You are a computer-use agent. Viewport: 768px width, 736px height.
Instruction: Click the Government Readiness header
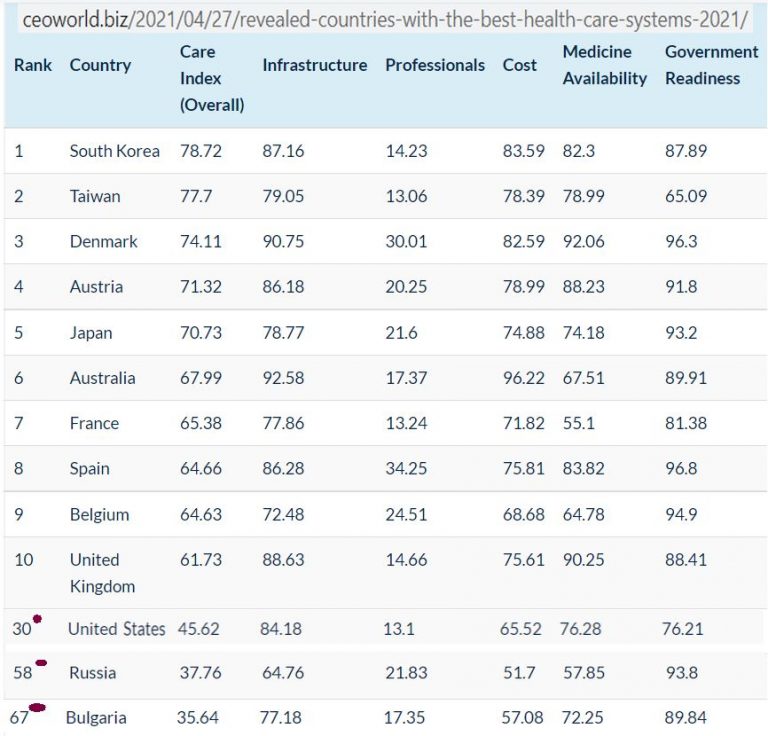tap(711, 65)
